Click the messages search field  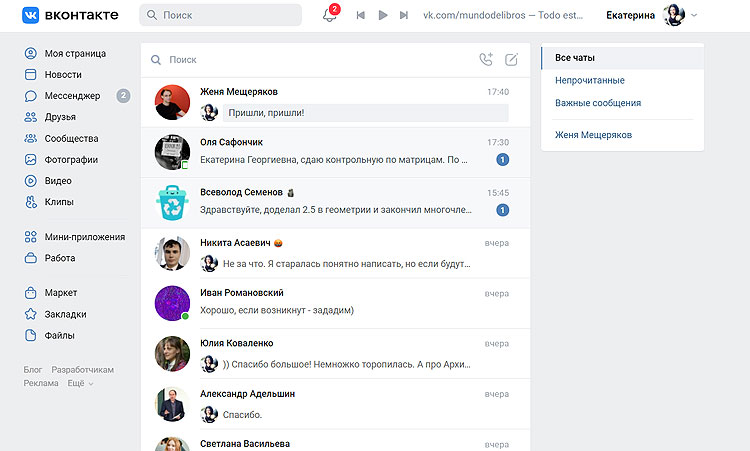pyautogui.click(x=310, y=60)
